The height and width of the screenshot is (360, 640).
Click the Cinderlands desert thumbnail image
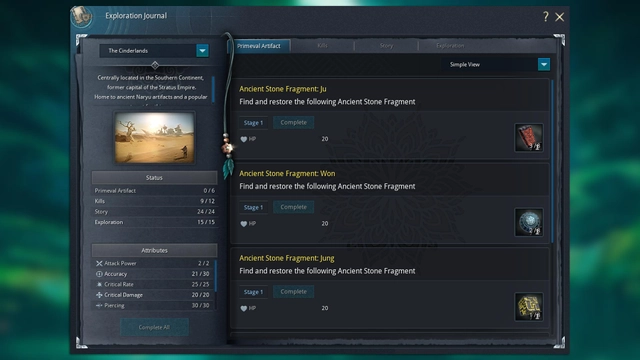coord(154,138)
